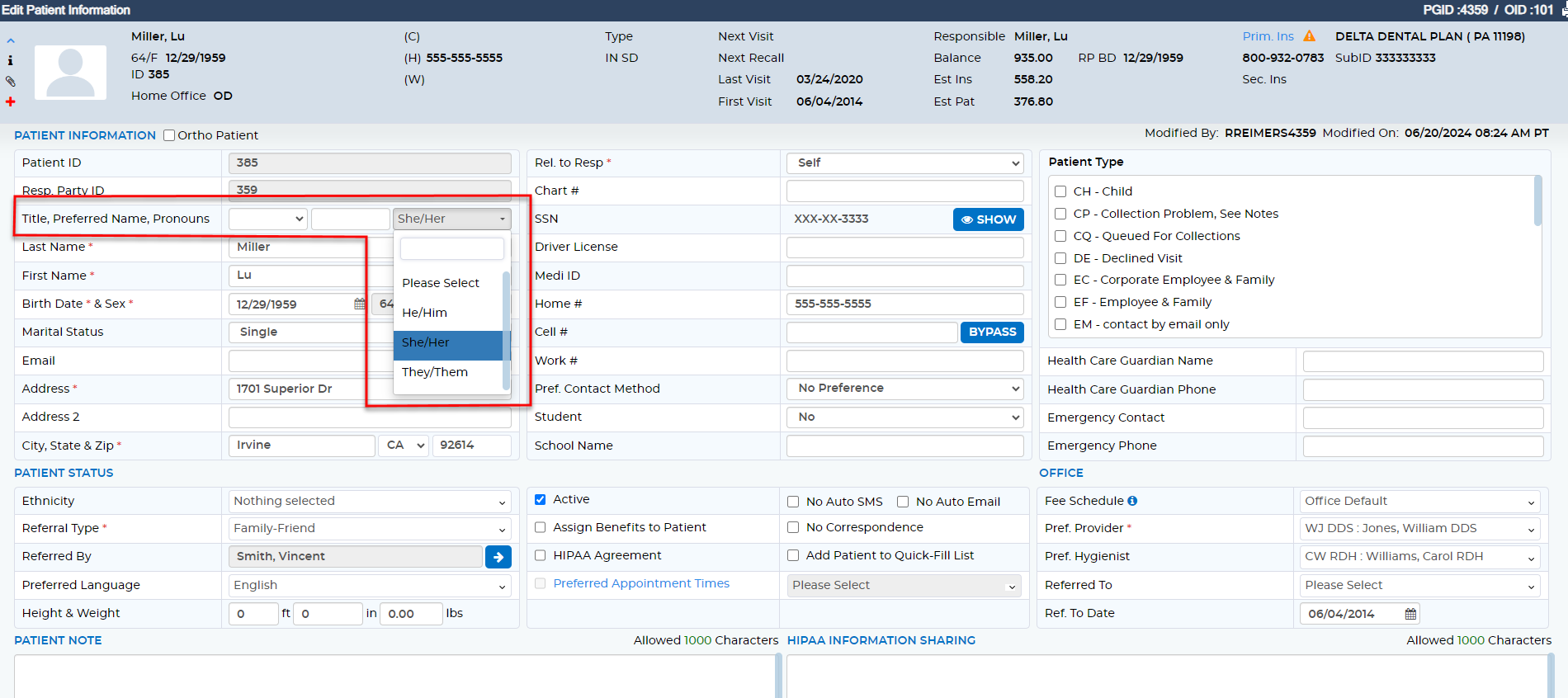Click the blue arrow next to Referred By
Screen dimensions: 1568x698
tap(498, 557)
